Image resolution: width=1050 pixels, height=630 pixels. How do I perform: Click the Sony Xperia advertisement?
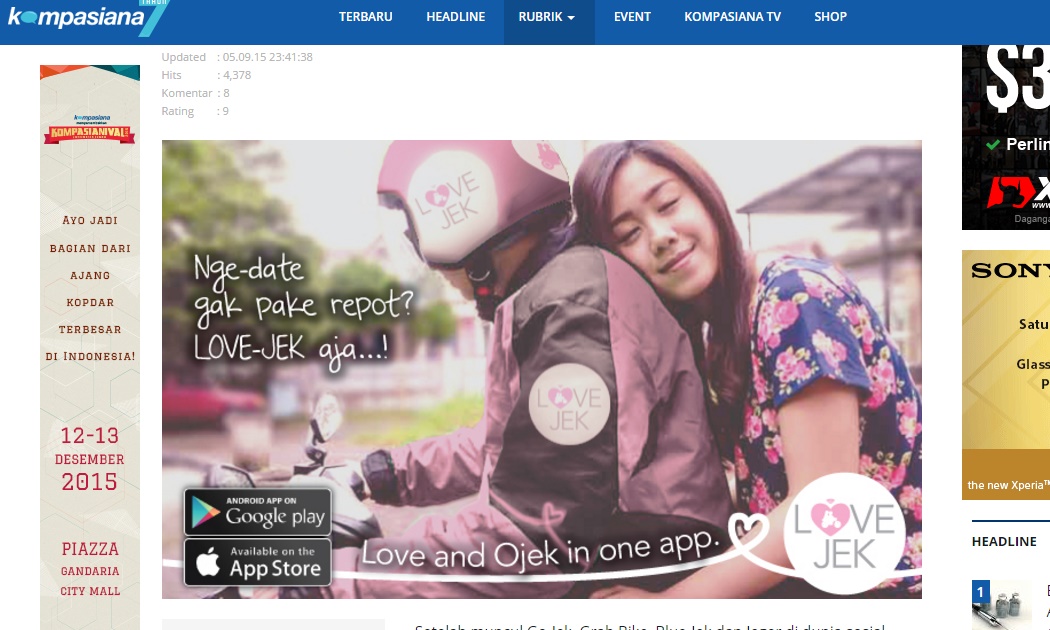[1006, 375]
